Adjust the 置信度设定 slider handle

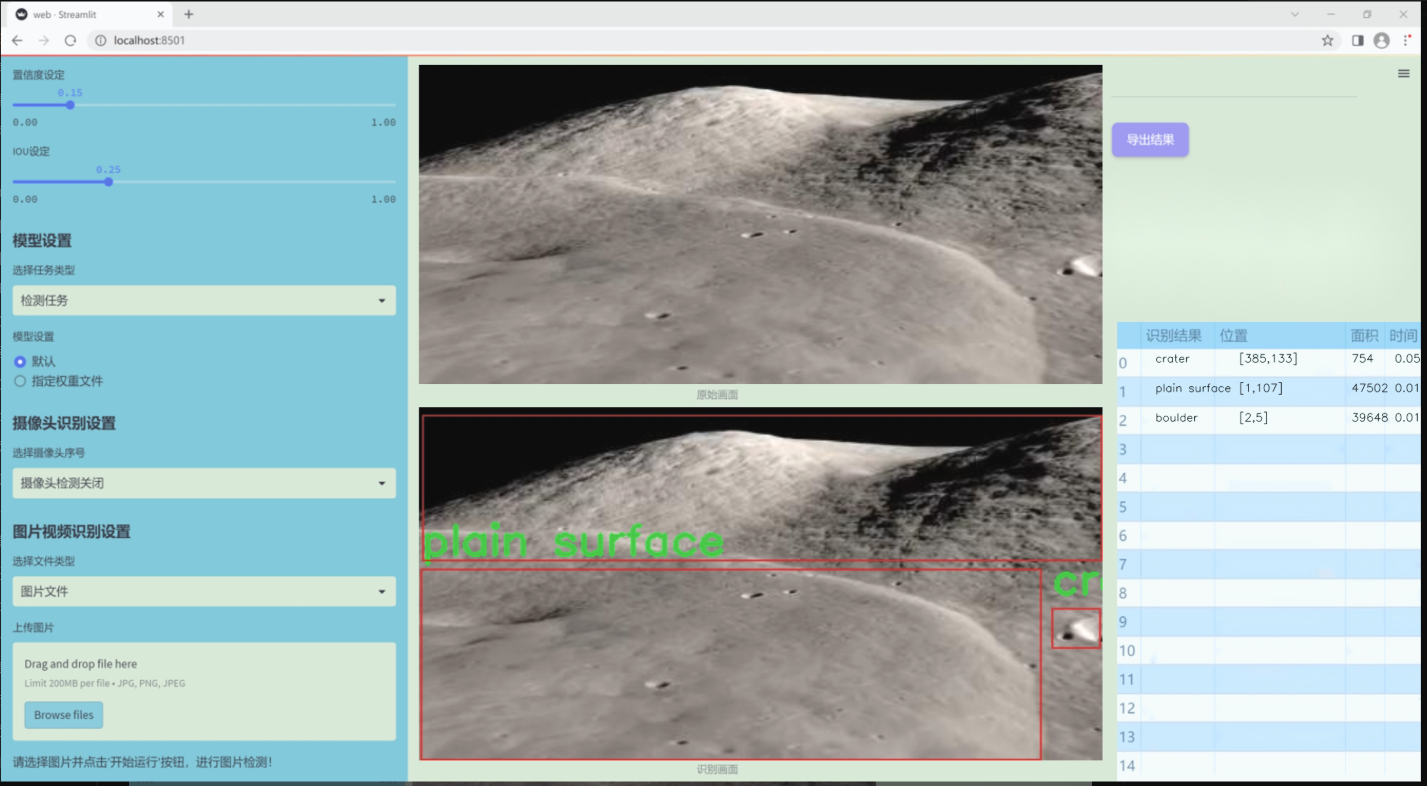(70, 104)
